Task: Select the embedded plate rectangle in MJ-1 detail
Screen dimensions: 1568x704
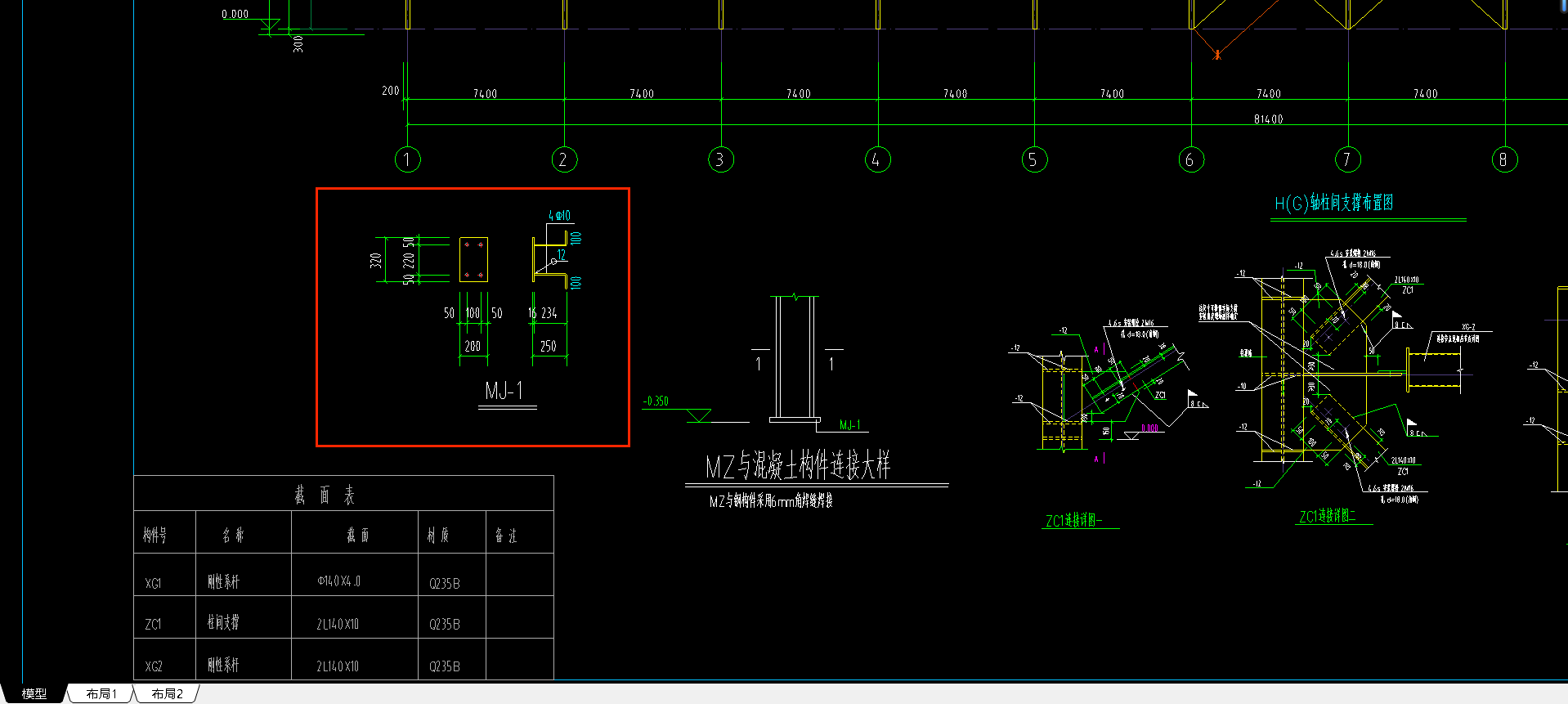Action: coord(473,260)
